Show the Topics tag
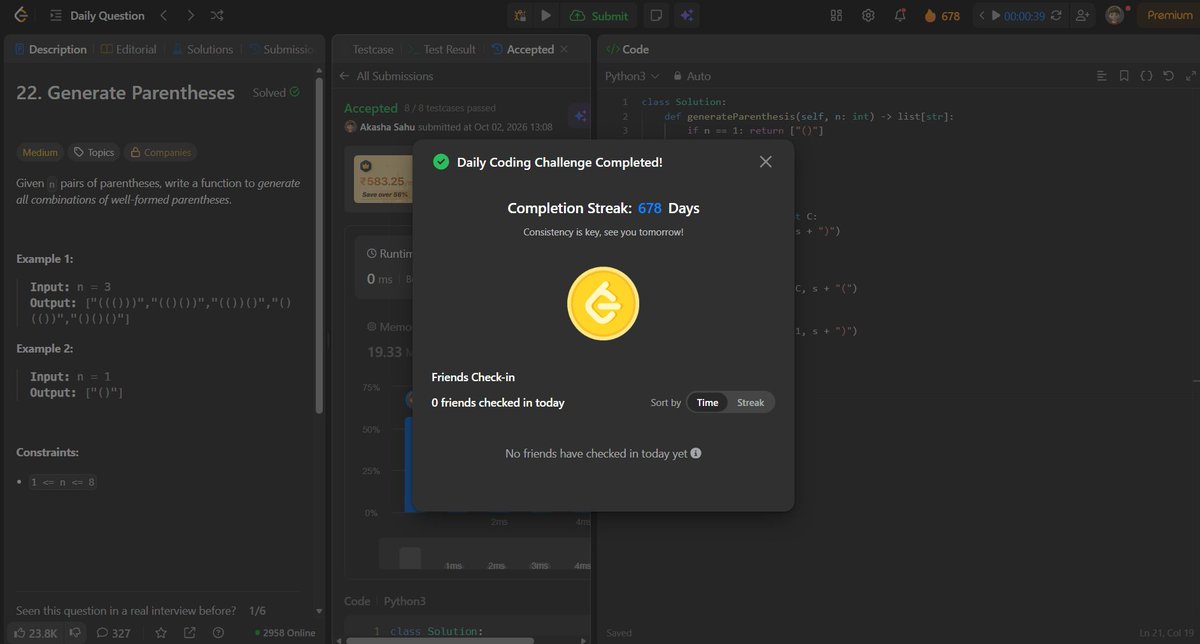This screenshot has height=644, width=1200. (x=93, y=153)
